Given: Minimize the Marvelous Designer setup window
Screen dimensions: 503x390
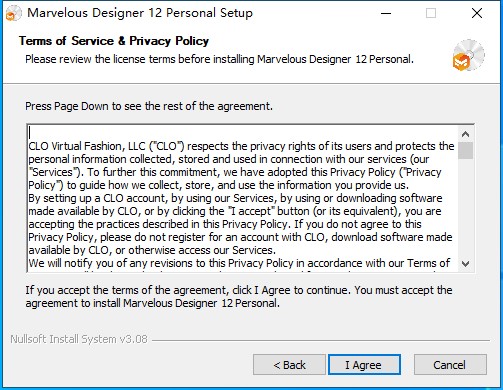Looking at the screenshot, I should click(x=386, y=13).
